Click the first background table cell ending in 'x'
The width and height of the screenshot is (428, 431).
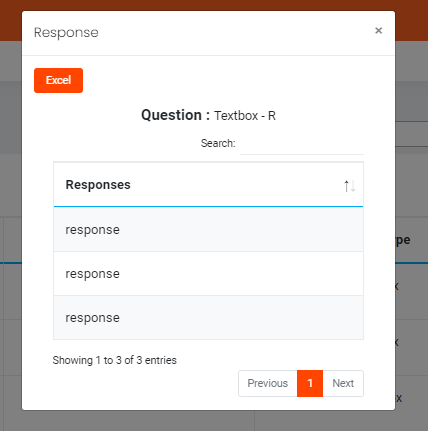397,286
